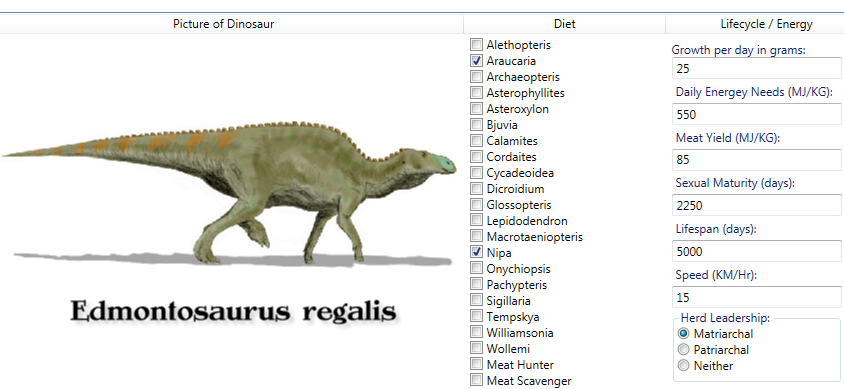
Task: Select the Neither herd leadership option
Action: (684, 365)
